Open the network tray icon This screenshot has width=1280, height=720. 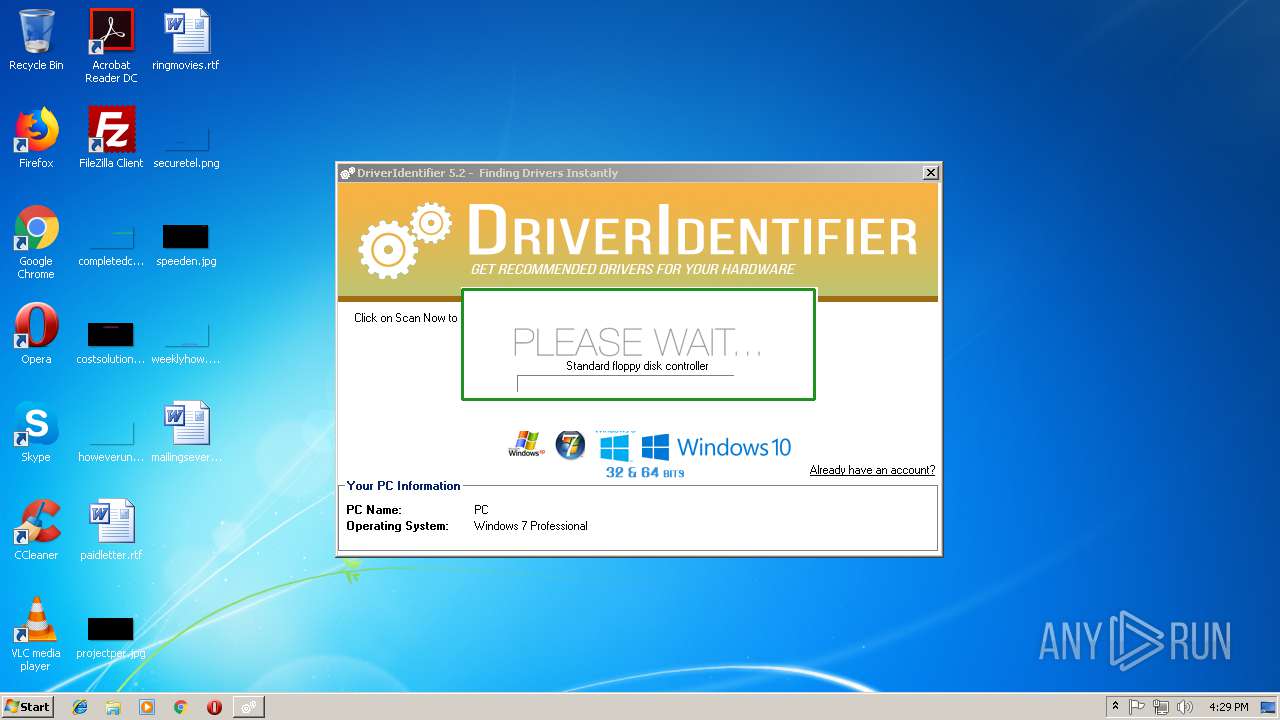pyautogui.click(x=1161, y=707)
